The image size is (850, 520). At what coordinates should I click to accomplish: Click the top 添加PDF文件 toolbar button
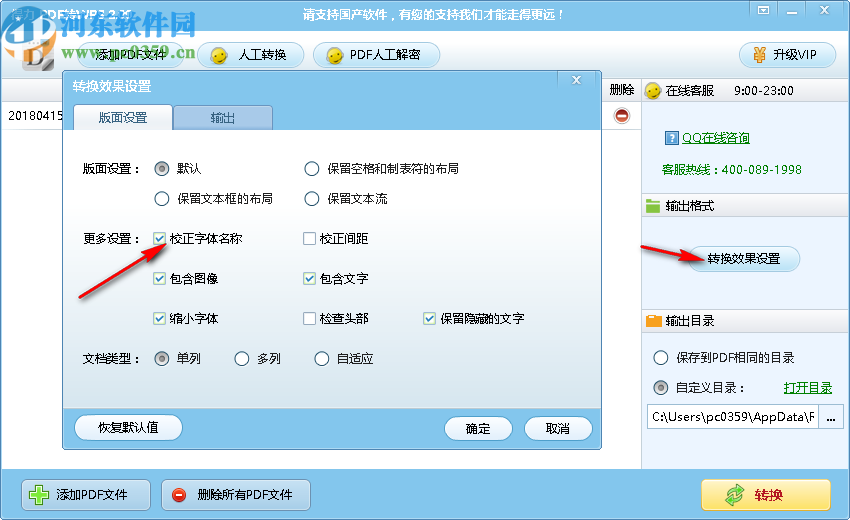[130, 55]
